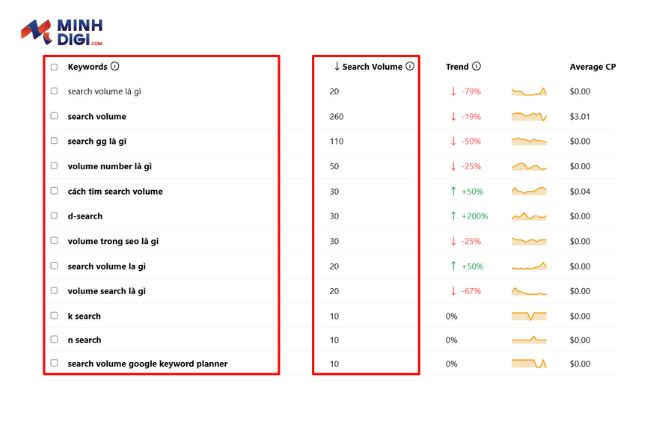The width and height of the screenshot is (646, 423).
Task: Click the Trend column header
Action: click(x=457, y=67)
